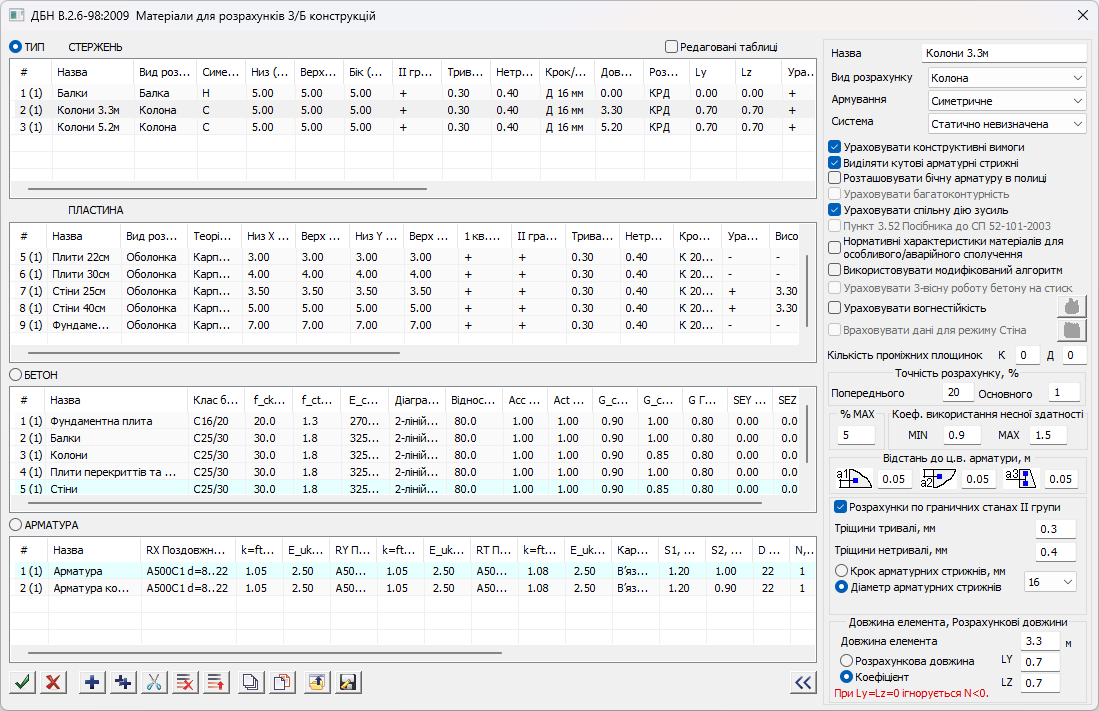Screen dimensions: 1099x711
Task: Click the scissors cut icon
Action: [154, 682]
